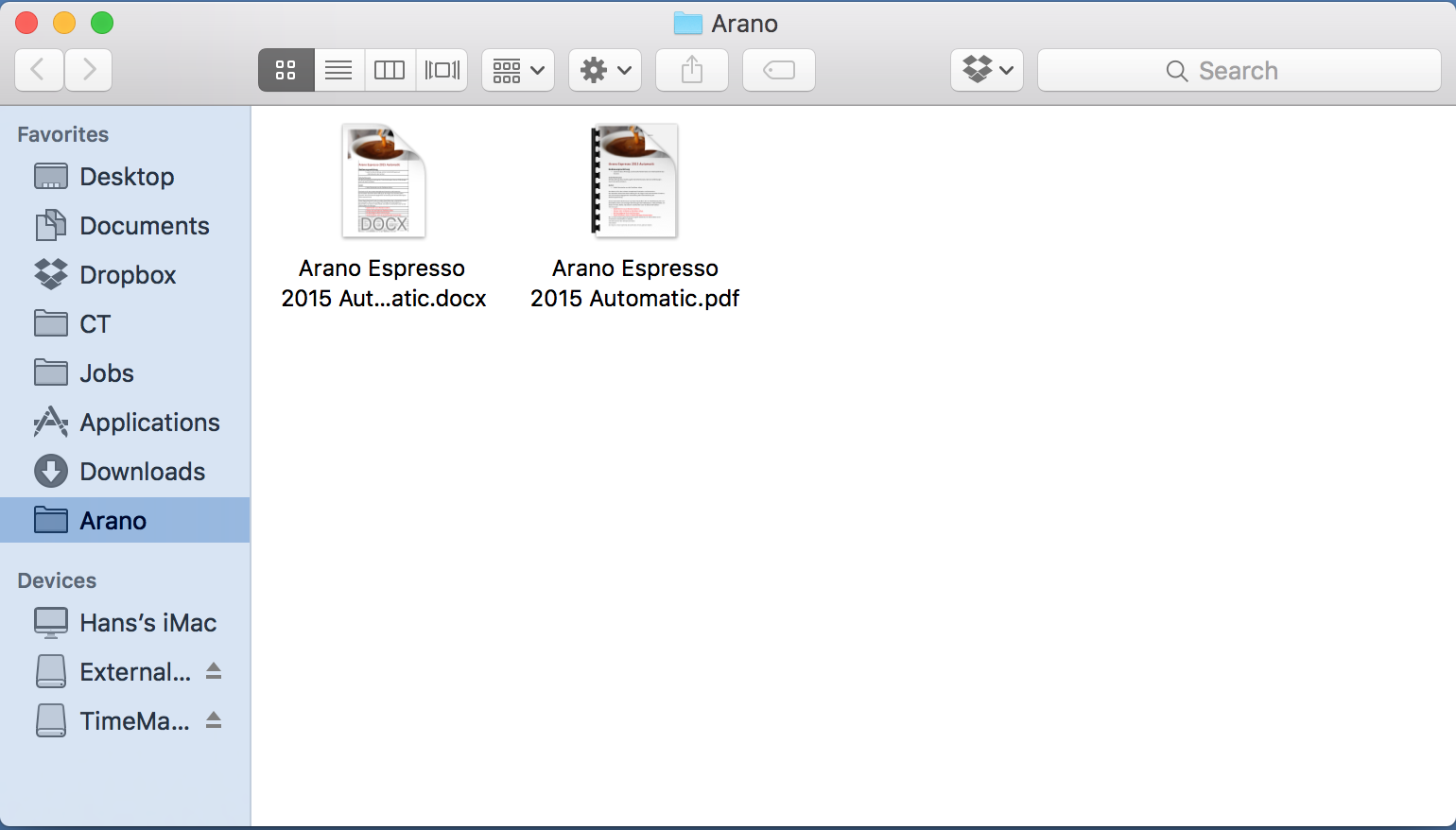Image resolution: width=1456 pixels, height=830 pixels.
Task: Go back with the back arrow
Action: point(39,70)
